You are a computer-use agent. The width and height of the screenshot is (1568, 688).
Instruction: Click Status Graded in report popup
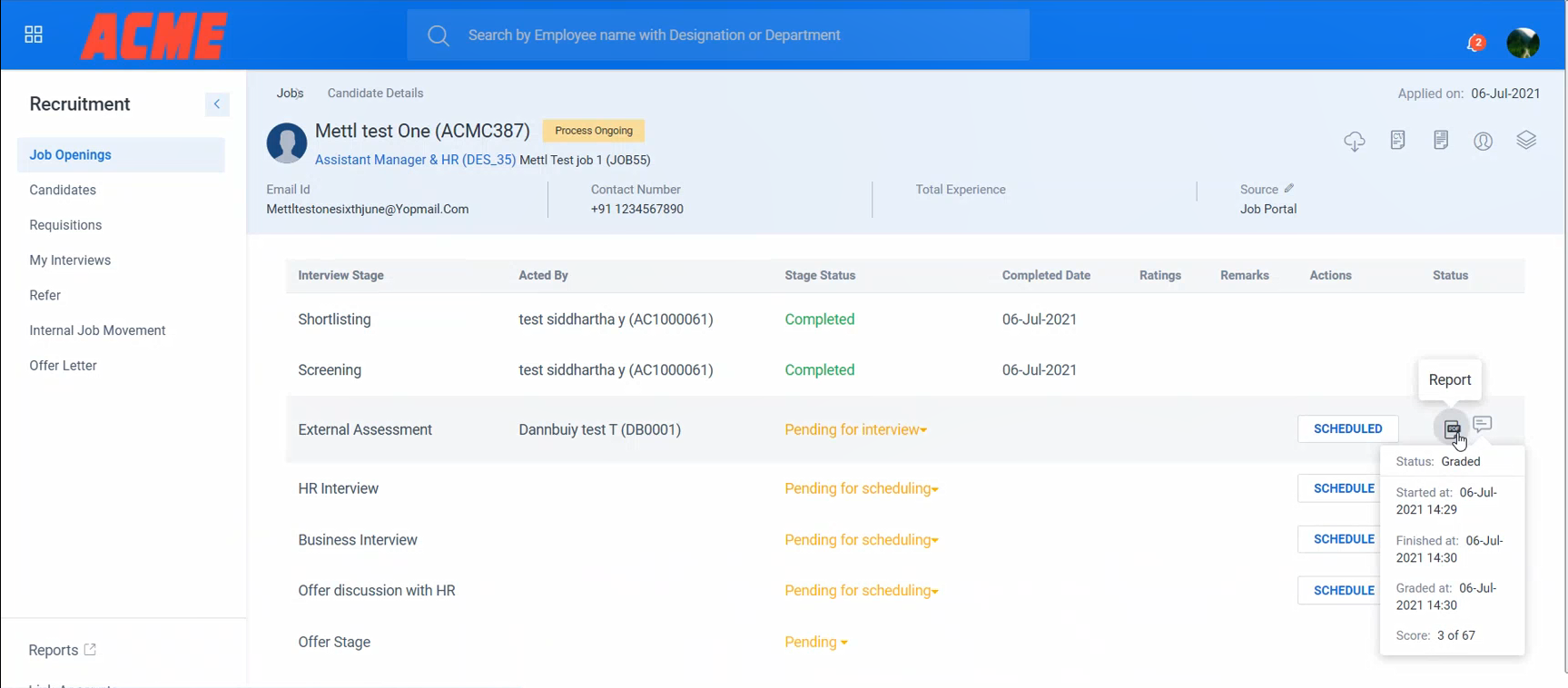click(x=1438, y=462)
